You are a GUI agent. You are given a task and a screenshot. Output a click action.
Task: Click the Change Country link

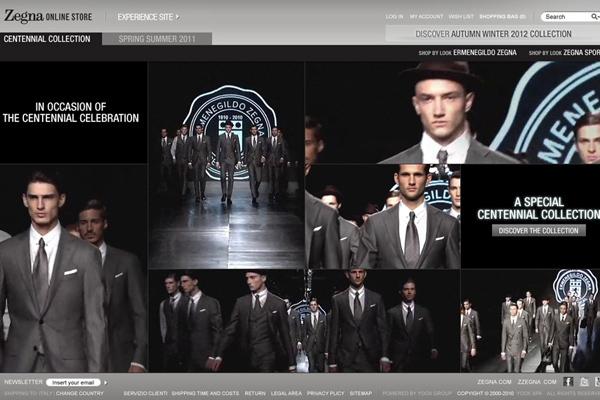click(x=80, y=393)
